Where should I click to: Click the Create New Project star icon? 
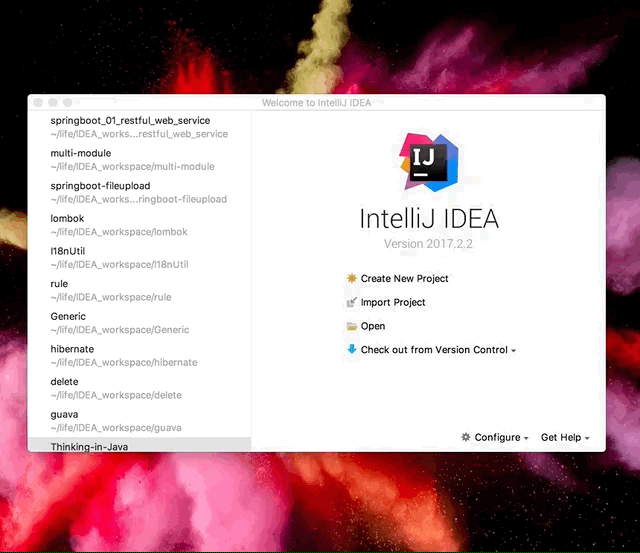point(351,278)
